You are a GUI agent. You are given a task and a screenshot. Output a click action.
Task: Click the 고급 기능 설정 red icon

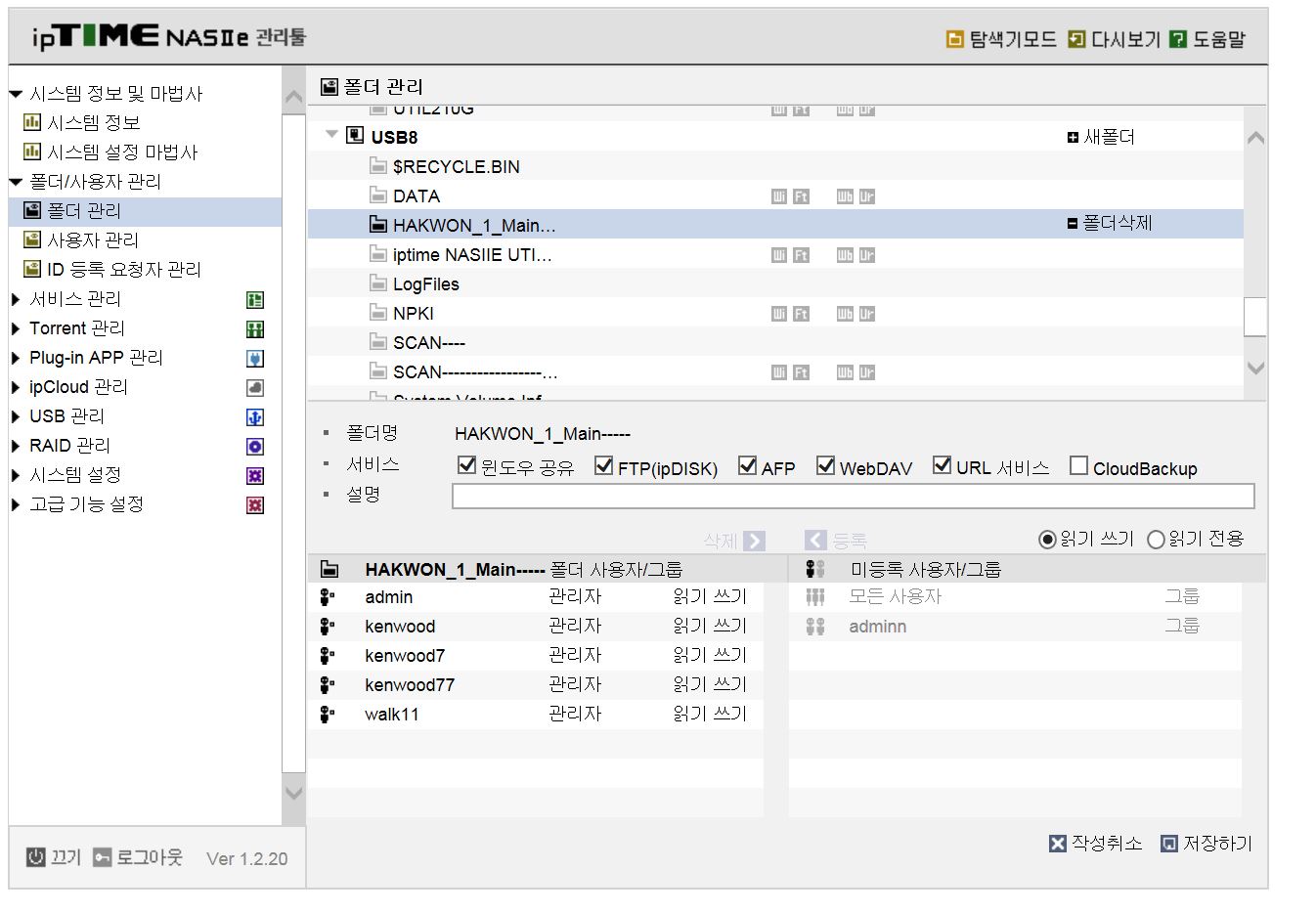click(255, 505)
